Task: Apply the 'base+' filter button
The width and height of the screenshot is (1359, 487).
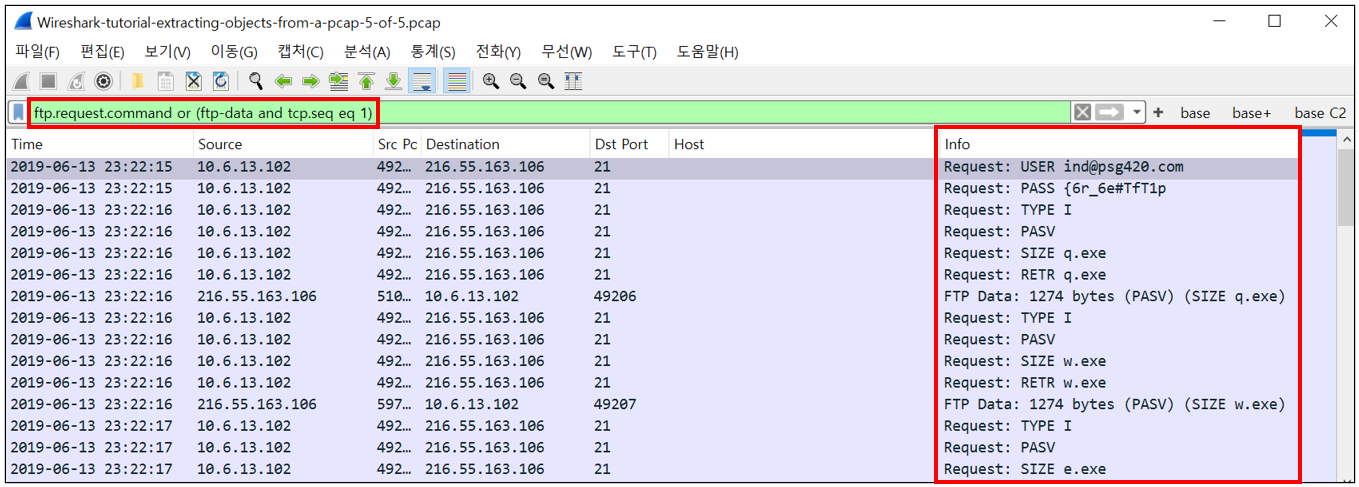Action: [1251, 113]
